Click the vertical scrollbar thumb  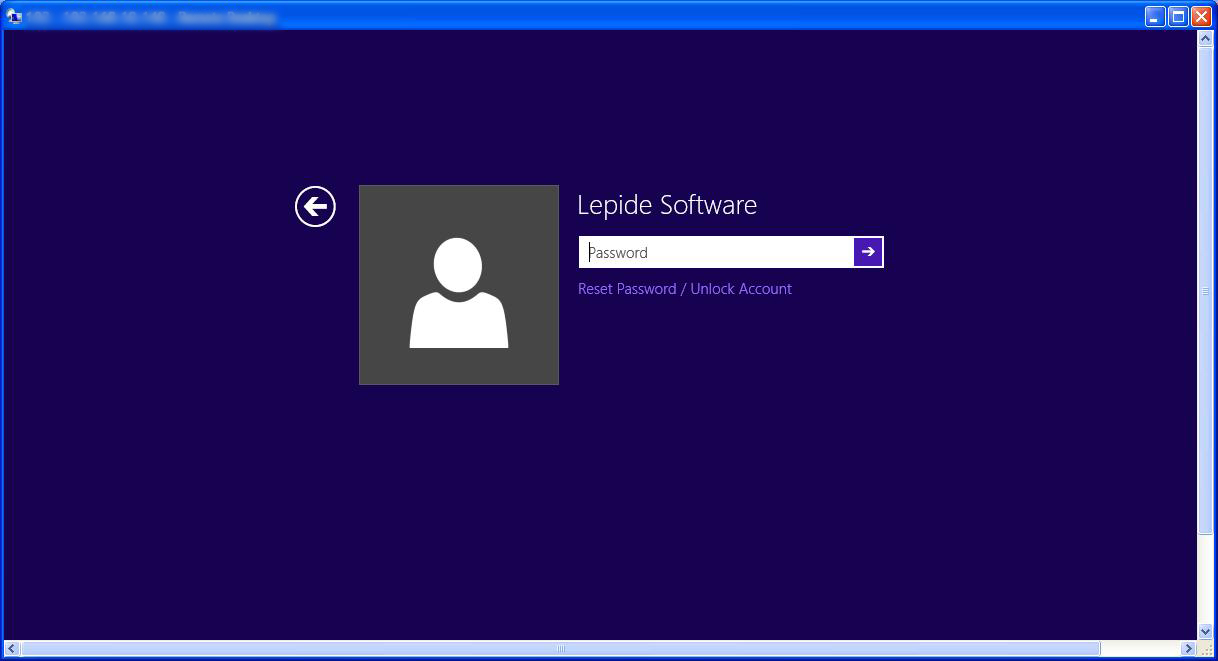coord(1205,290)
